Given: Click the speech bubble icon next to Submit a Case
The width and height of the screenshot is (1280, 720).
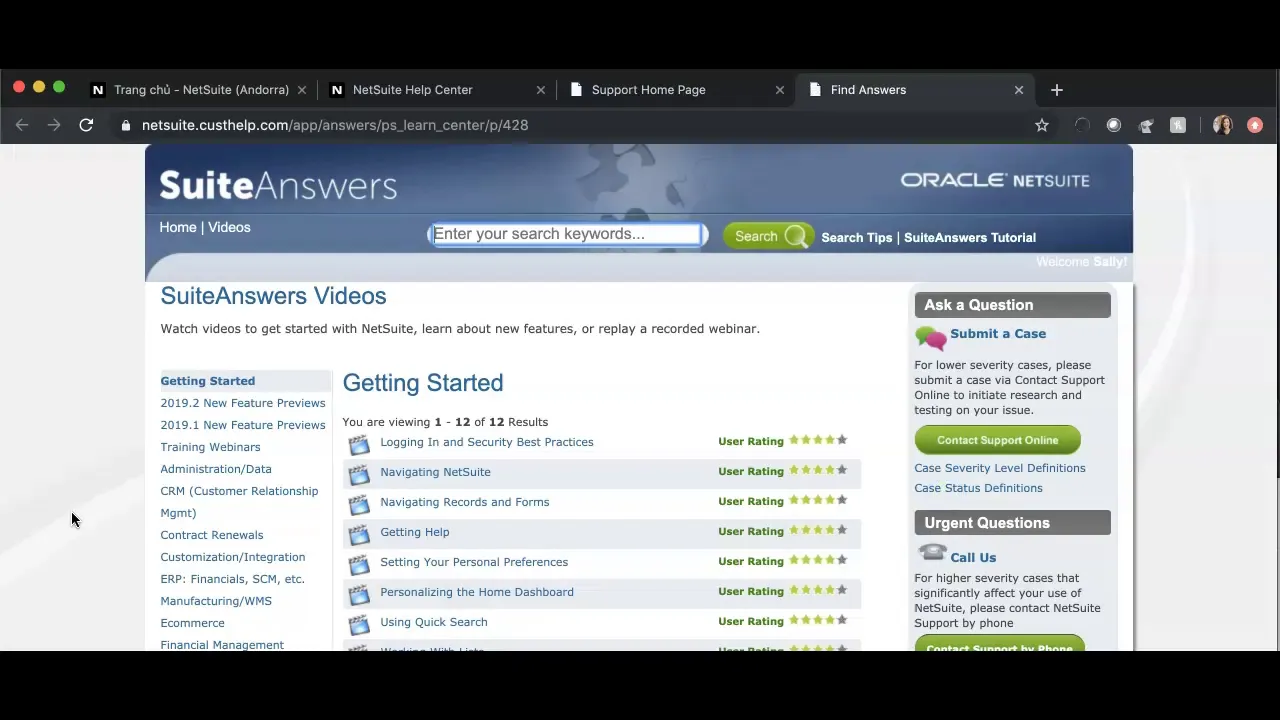Looking at the screenshot, I should [930, 337].
